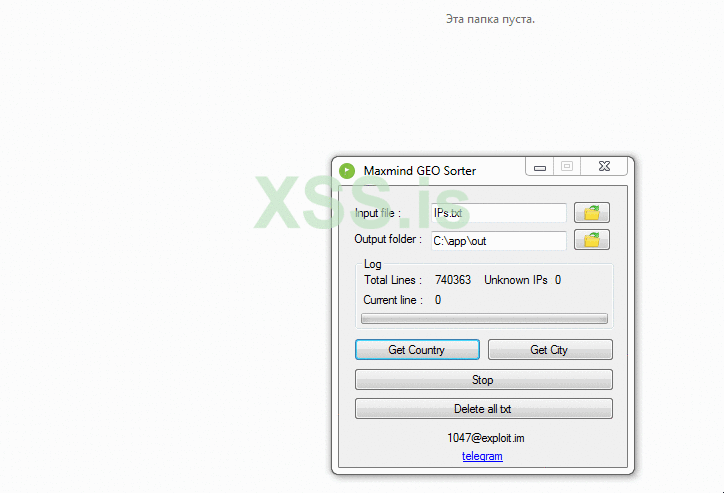Click the 1047@exploit.im contact text

(x=485, y=438)
